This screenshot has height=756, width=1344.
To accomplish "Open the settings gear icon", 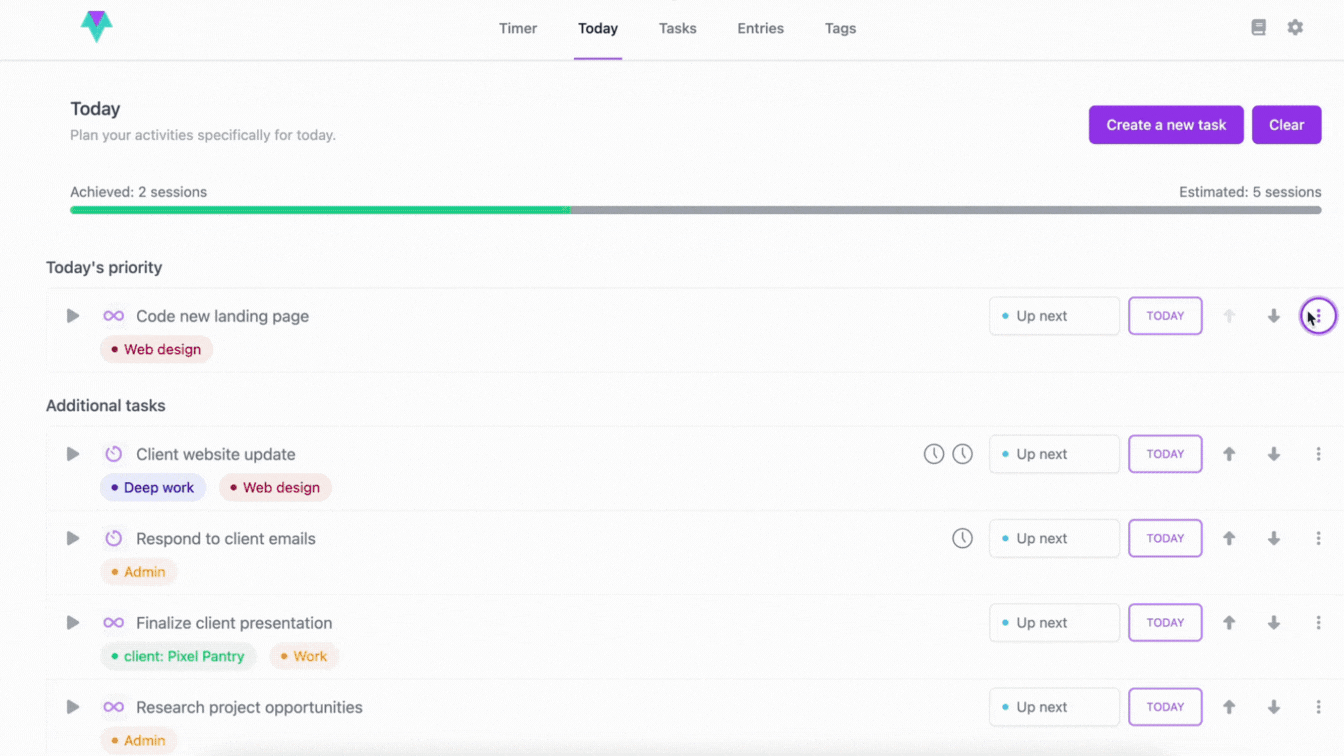I will 1295,28.
